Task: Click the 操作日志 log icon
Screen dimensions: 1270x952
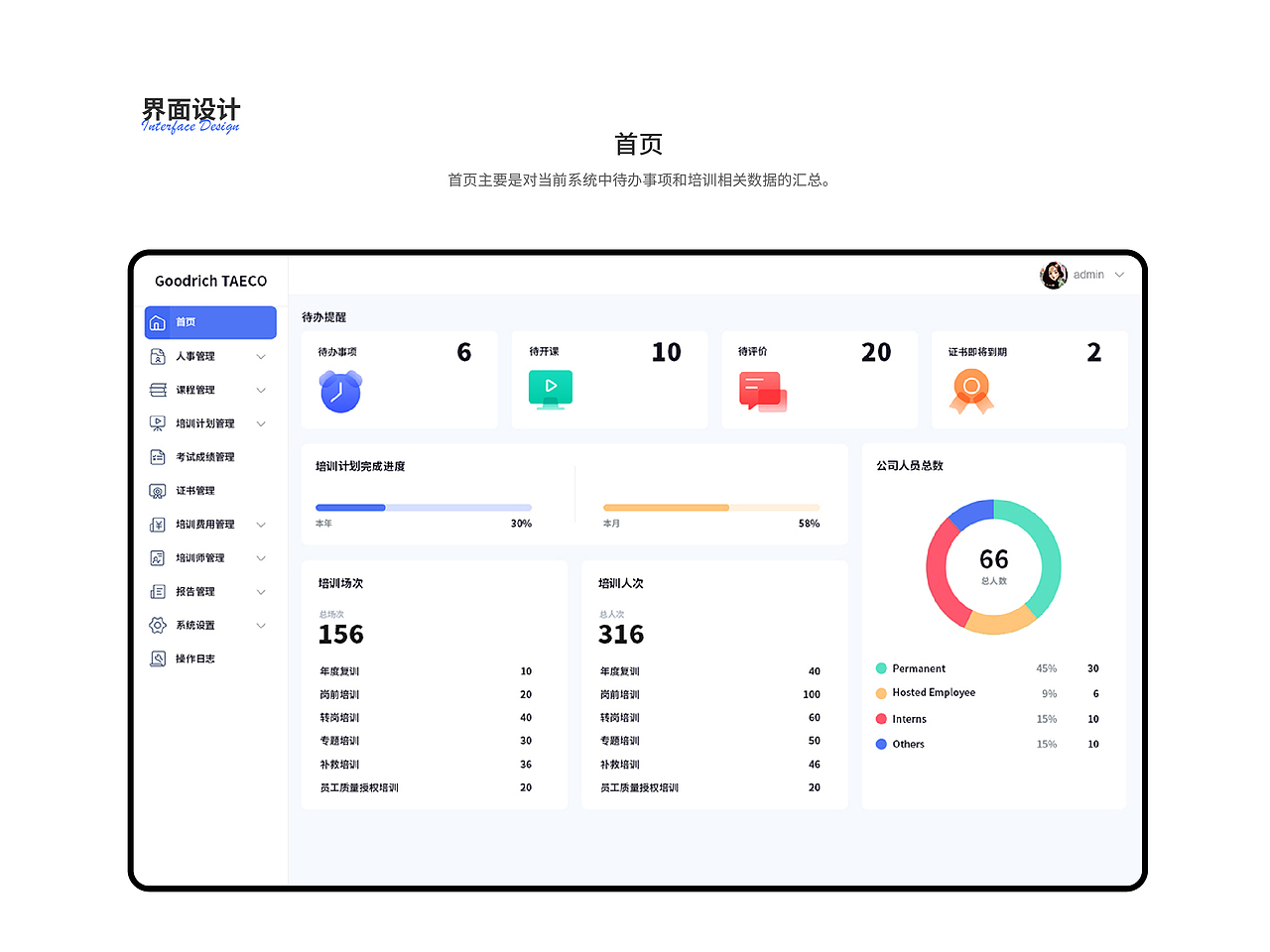Action: tap(157, 659)
